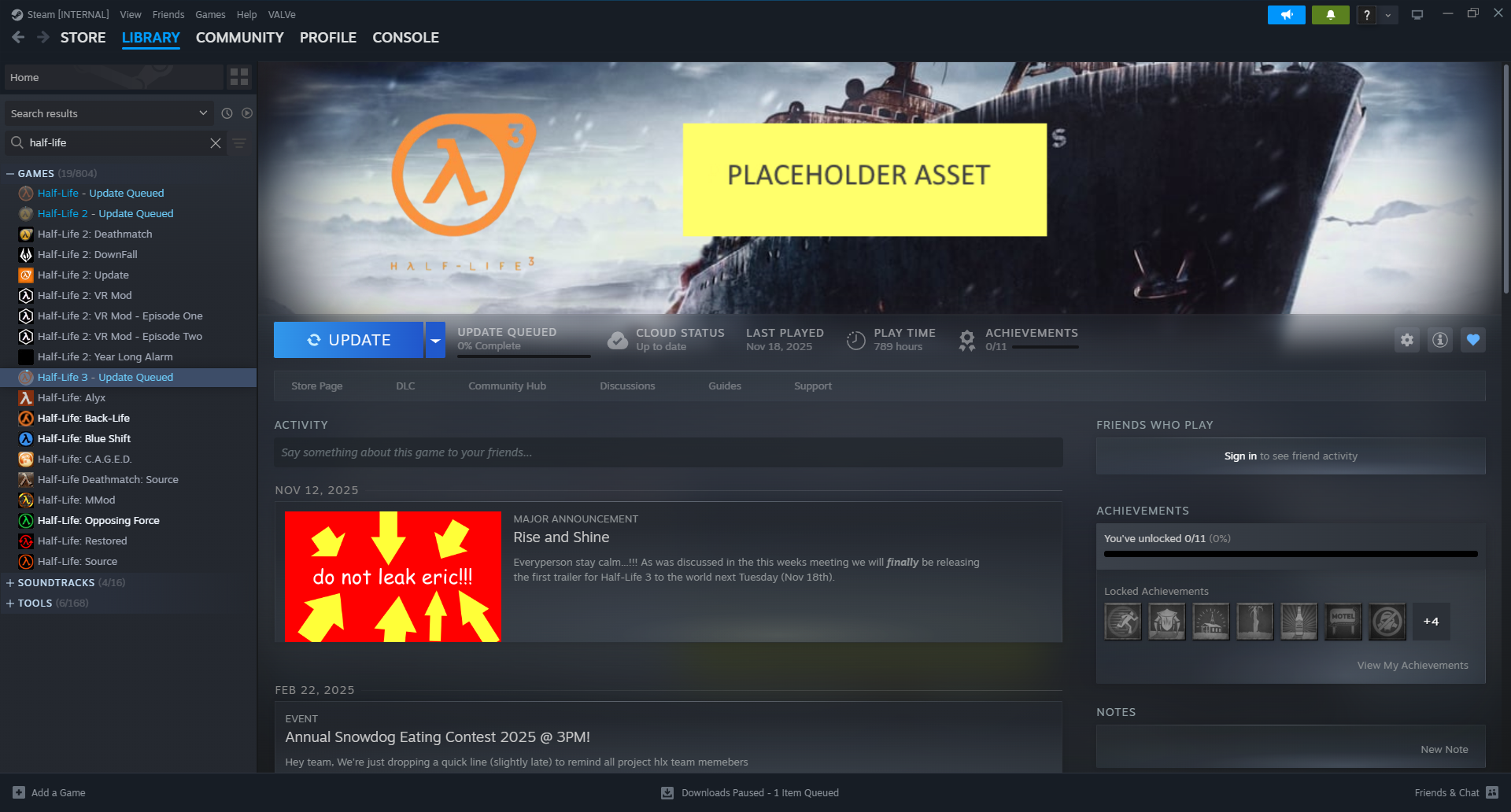Toggle the ready-to-play filter icon

247,113
